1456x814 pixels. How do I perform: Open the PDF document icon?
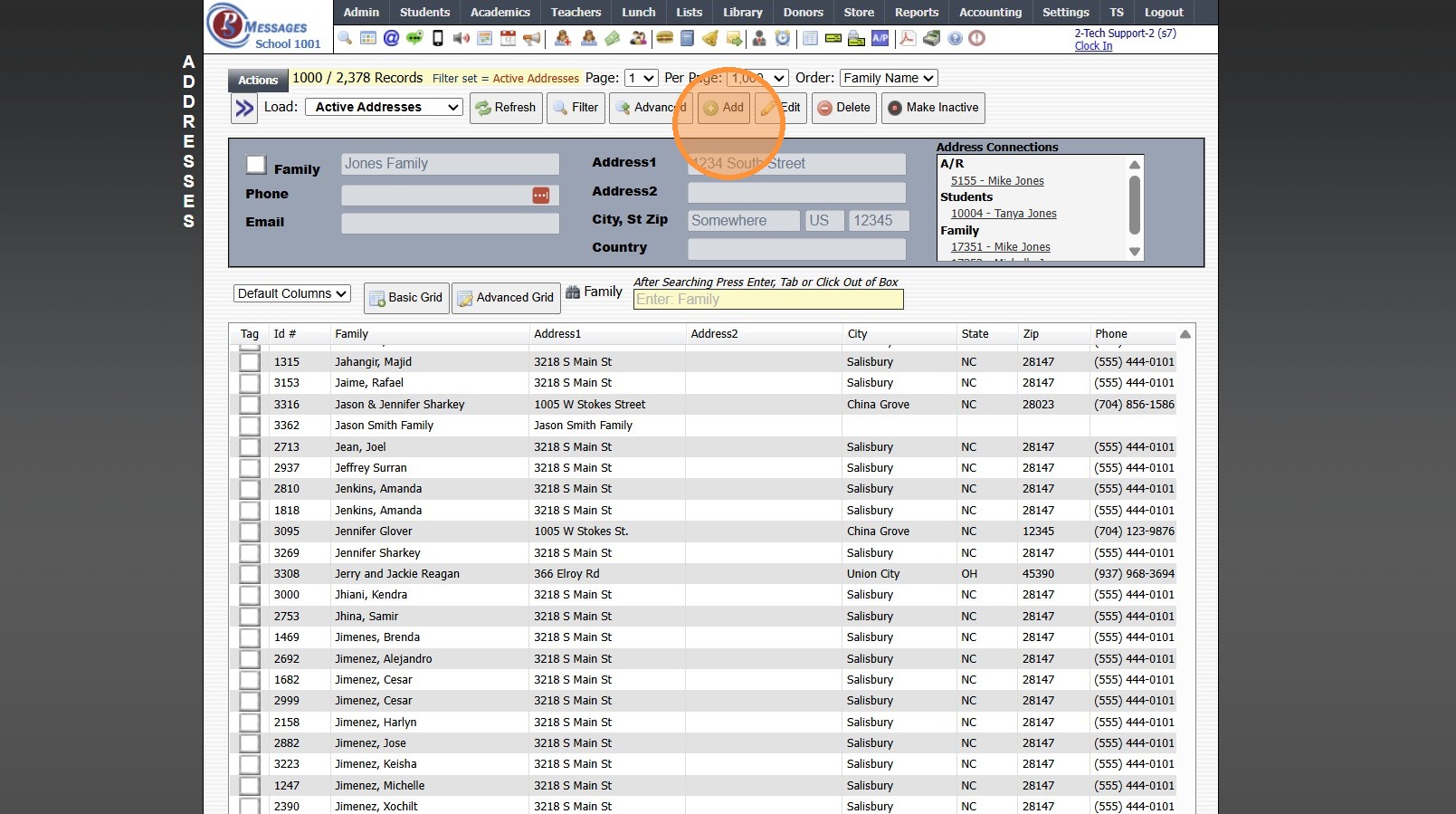tap(908, 38)
